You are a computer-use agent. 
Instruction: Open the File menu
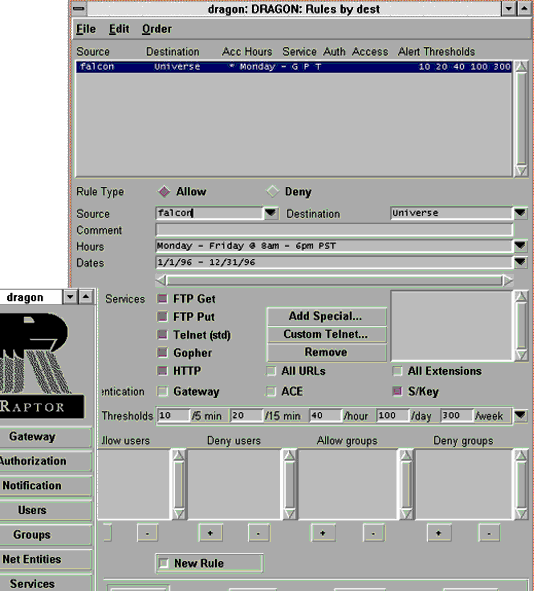coord(86,29)
